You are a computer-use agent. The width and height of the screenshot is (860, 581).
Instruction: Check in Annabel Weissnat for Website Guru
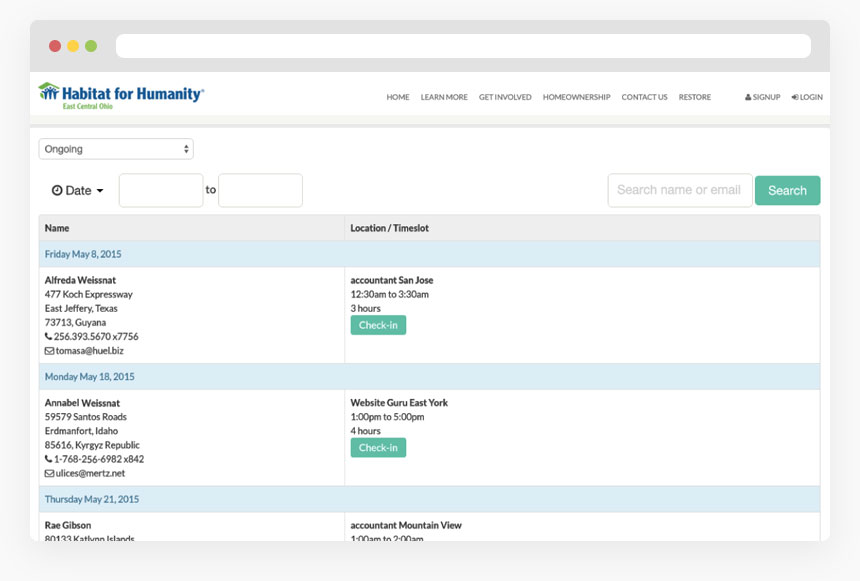click(378, 448)
